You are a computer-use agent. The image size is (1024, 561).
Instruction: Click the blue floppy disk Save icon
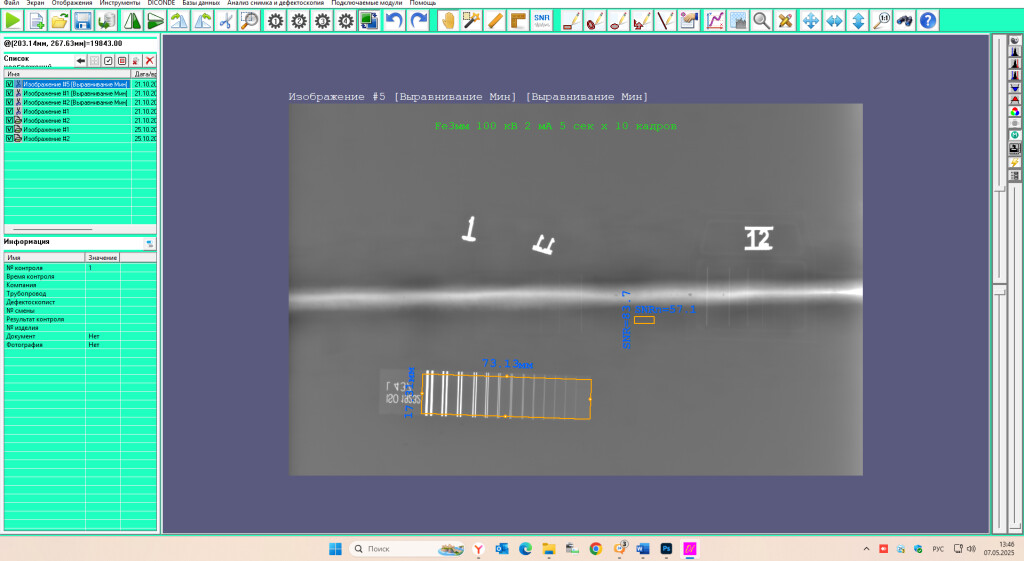click(83, 20)
